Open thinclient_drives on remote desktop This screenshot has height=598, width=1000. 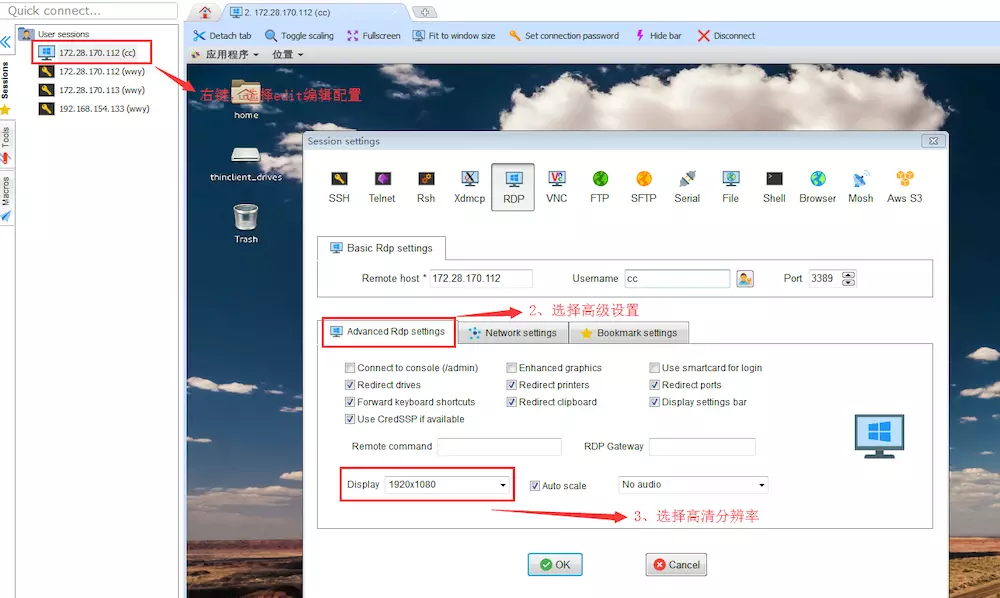[x=246, y=164]
